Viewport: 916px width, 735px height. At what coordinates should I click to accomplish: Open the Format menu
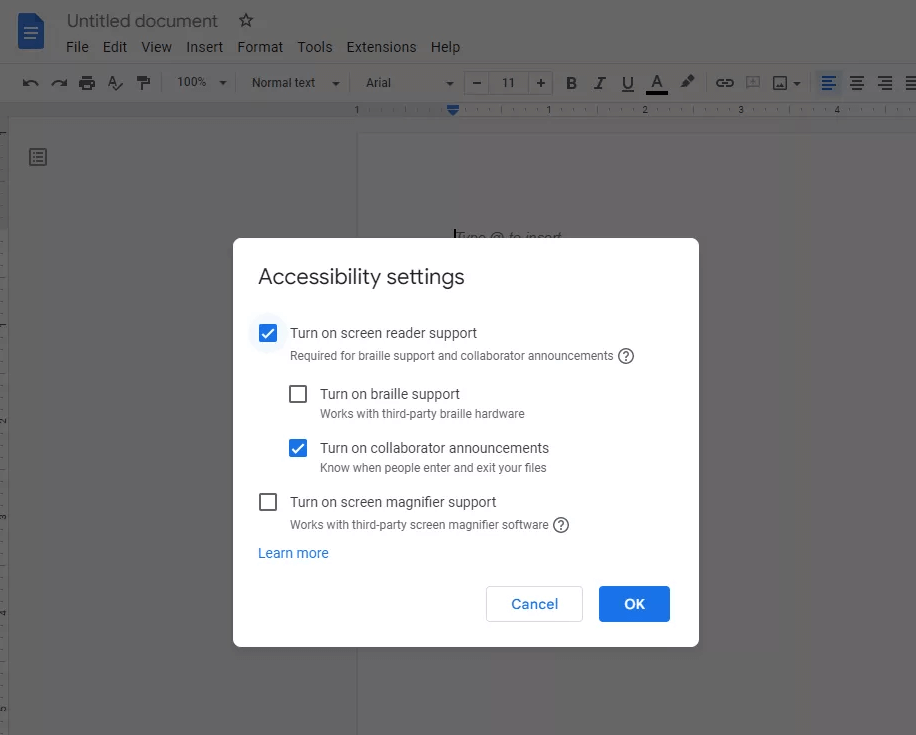(259, 47)
